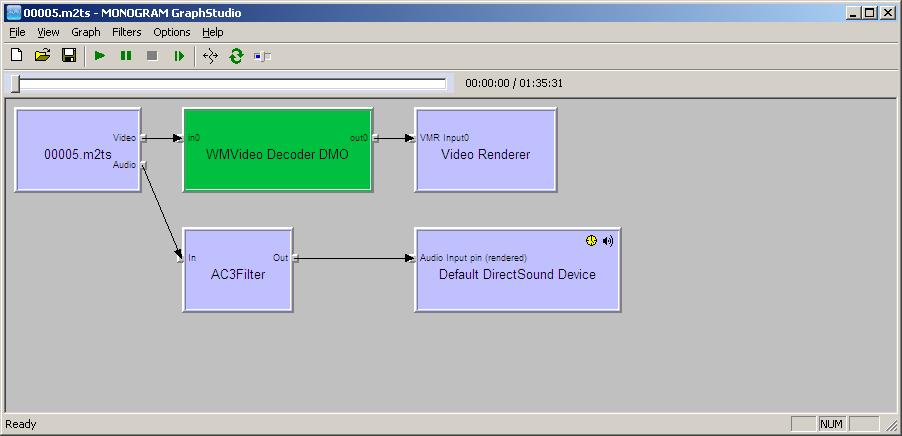Open the Options menu
Image resolution: width=902 pixels, height=436 pixels.
click(171, 32)
